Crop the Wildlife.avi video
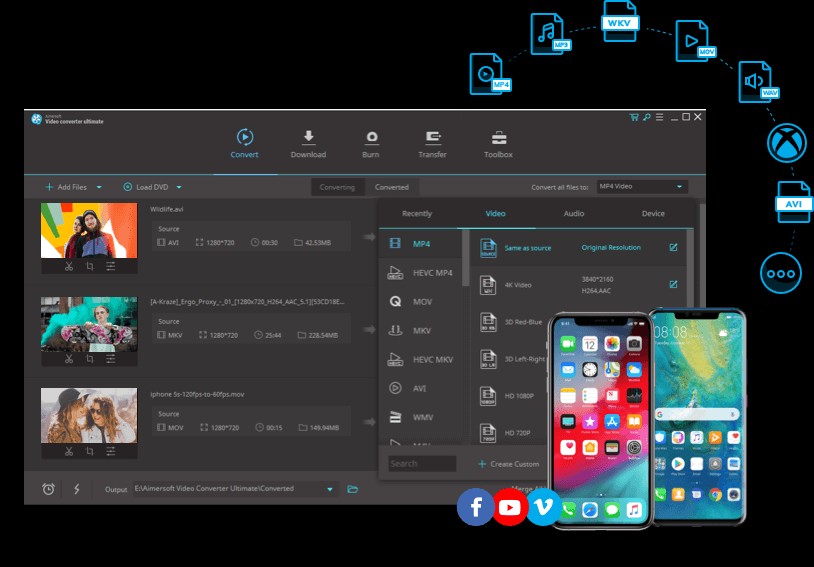The width and height of the screenshot is (814, 567). (90, 266)
